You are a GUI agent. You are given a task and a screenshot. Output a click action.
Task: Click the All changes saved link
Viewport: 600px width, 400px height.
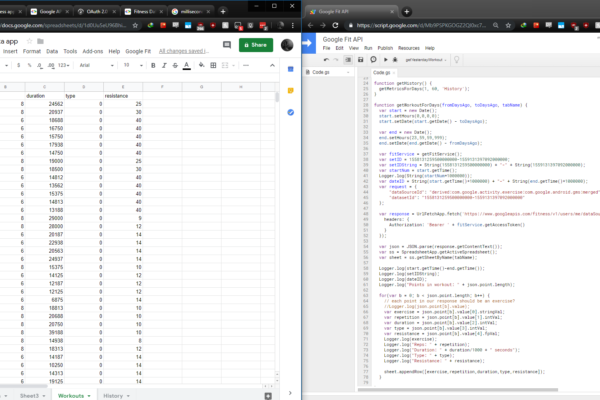click(x=184, y=51)
